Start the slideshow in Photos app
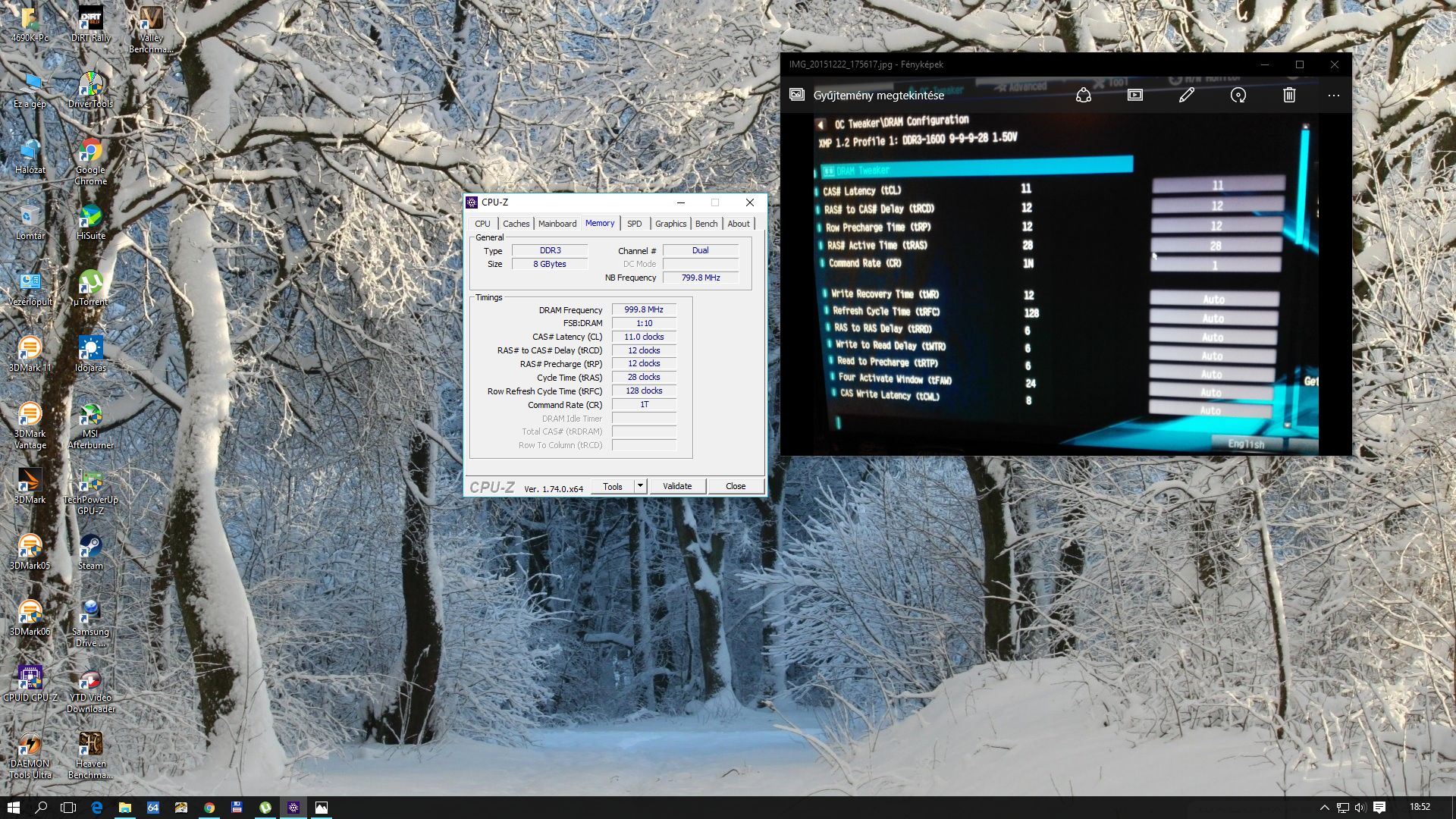The width and height of the screenshot is (1456, 819). (1135, 95)
